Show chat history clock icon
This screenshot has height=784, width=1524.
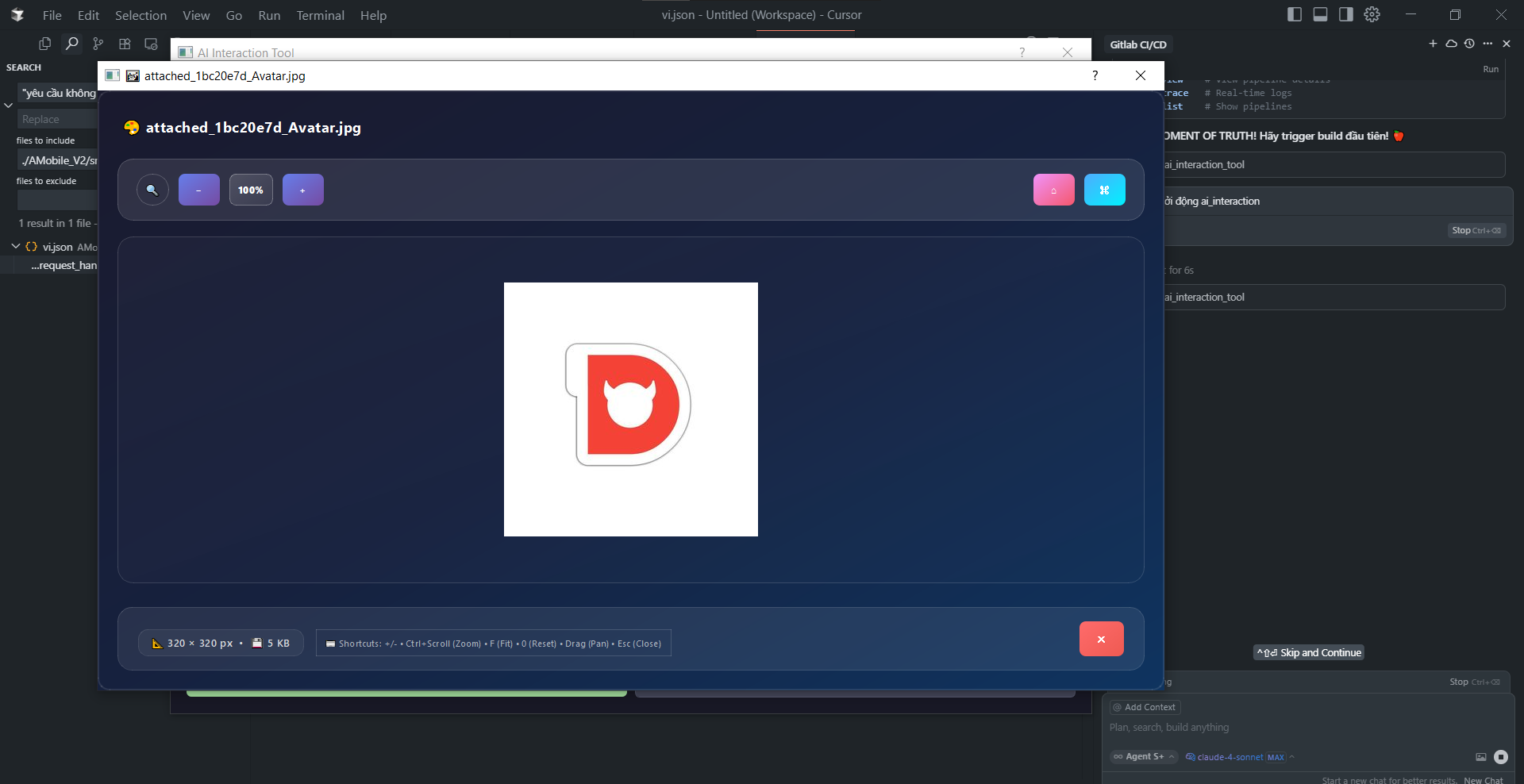click(x=1469, y=44)
